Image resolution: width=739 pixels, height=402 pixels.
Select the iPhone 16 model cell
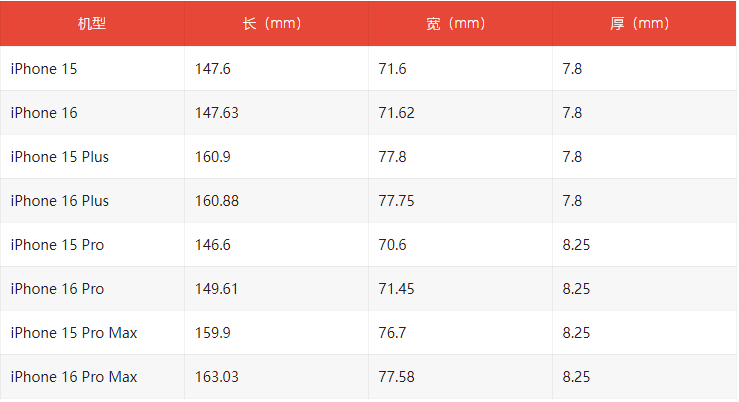tap(44, 113)
